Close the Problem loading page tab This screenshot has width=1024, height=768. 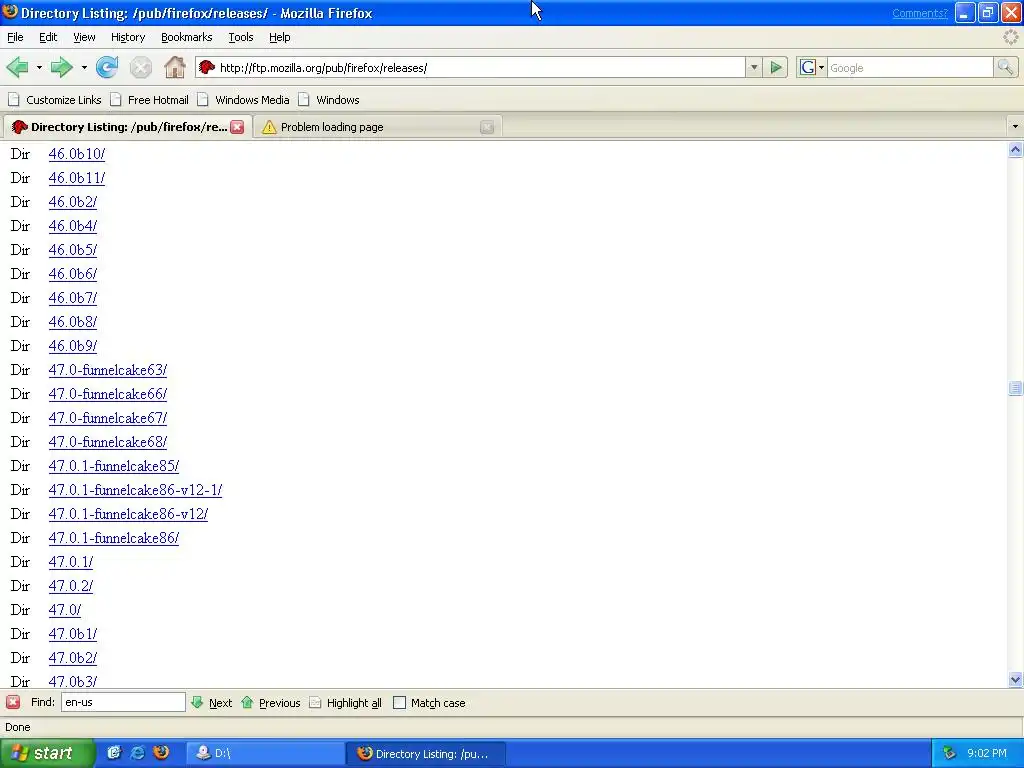pyautogui.click(x=487, y=127)
